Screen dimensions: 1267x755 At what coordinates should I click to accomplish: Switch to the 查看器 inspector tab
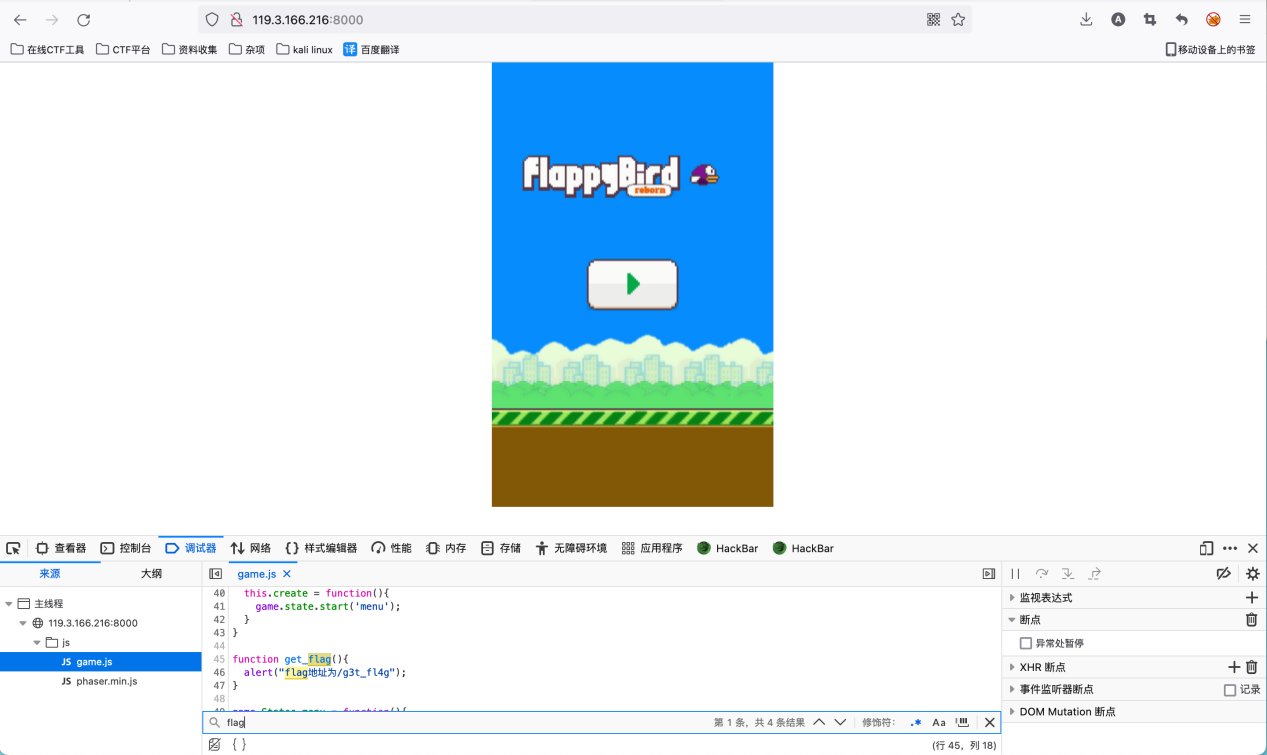coord(61,548)
